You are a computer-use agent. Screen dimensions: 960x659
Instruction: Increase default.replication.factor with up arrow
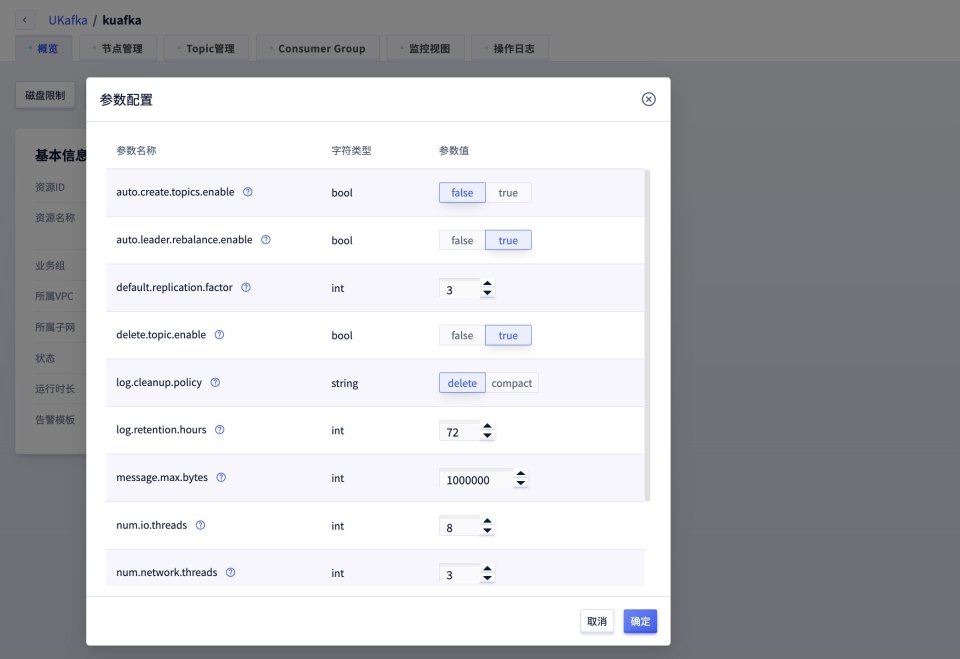[487, 284]
